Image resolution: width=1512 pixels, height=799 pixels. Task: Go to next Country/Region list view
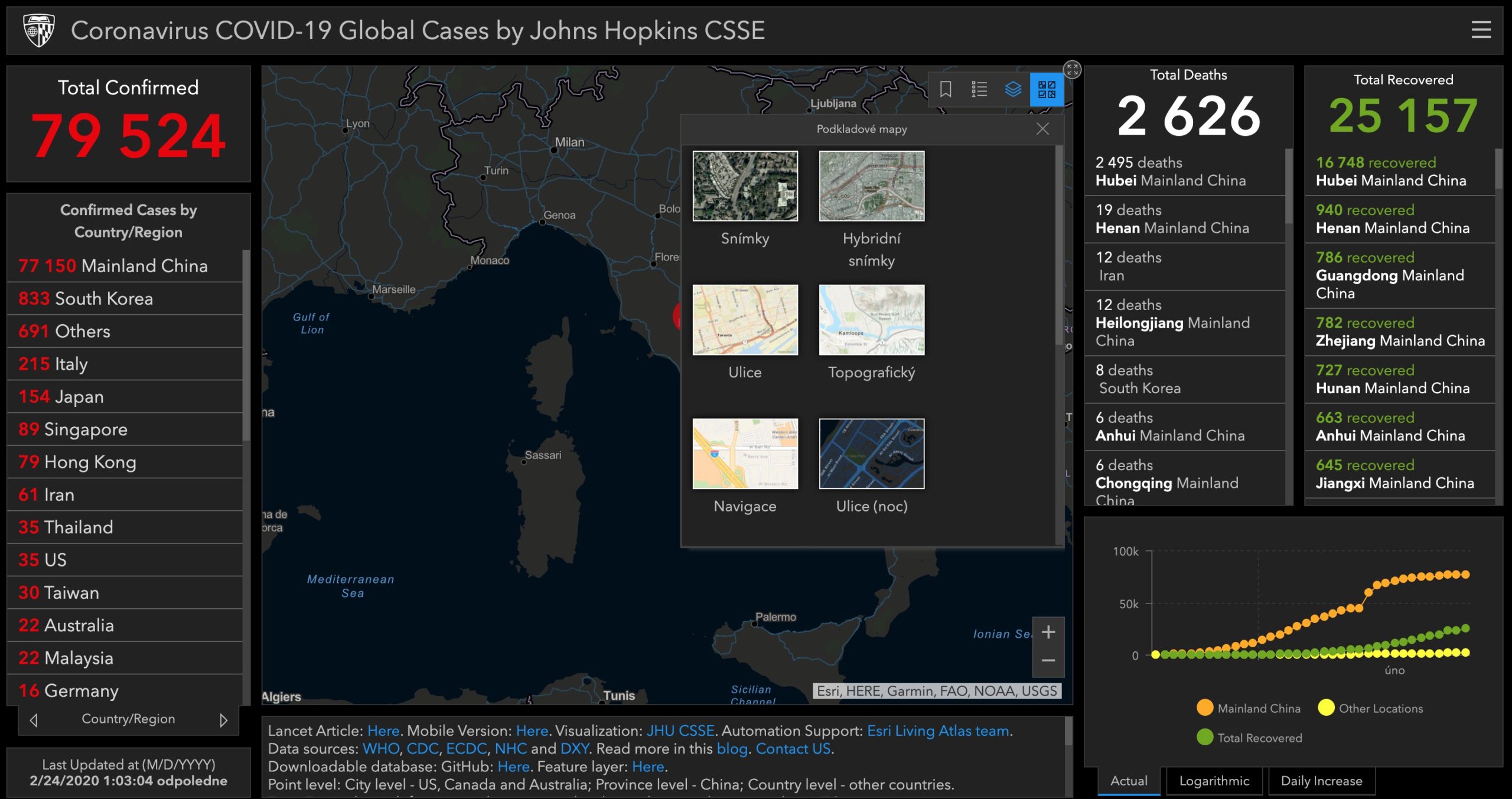(223, 720)
